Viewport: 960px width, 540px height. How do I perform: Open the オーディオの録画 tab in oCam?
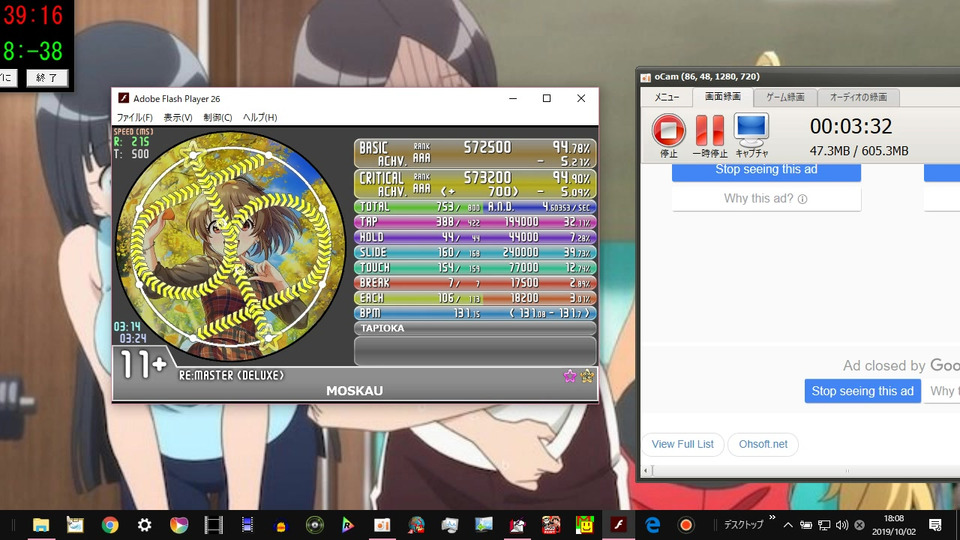pos(858,97)
